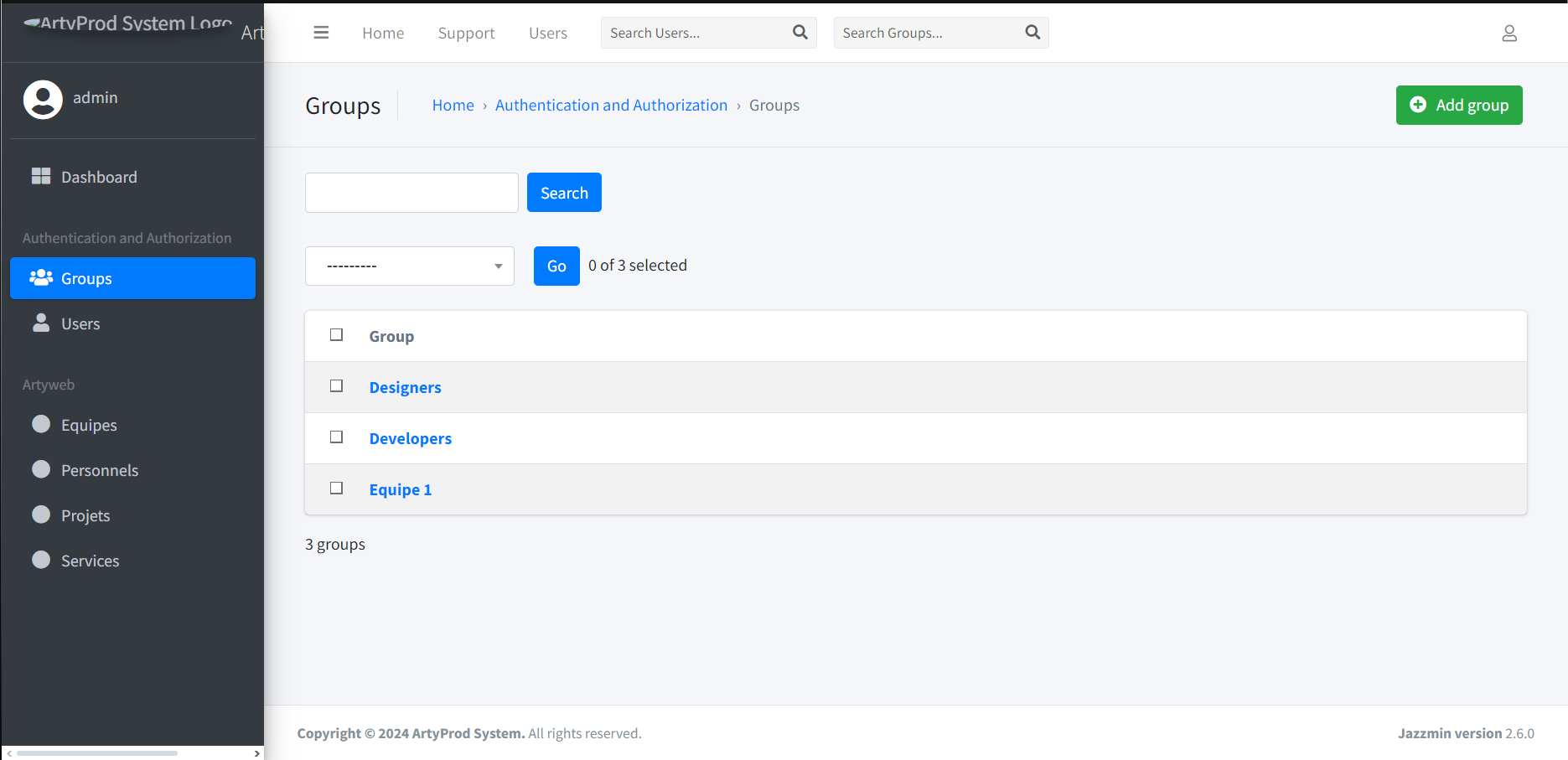Open the user account icon menu
The image size is (1568, 760).
point(1508,34)
